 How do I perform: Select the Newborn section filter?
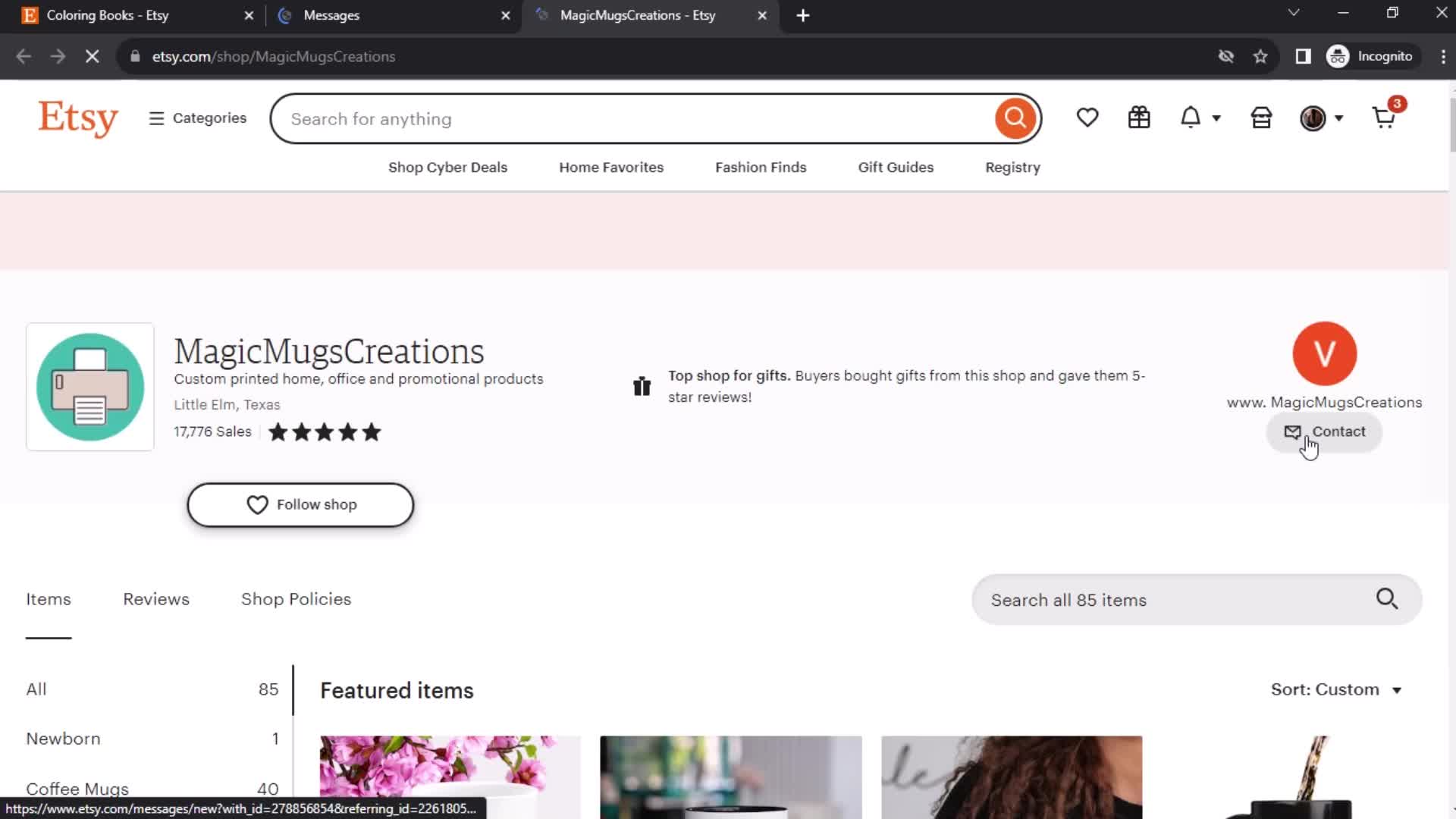pos(152,739)
